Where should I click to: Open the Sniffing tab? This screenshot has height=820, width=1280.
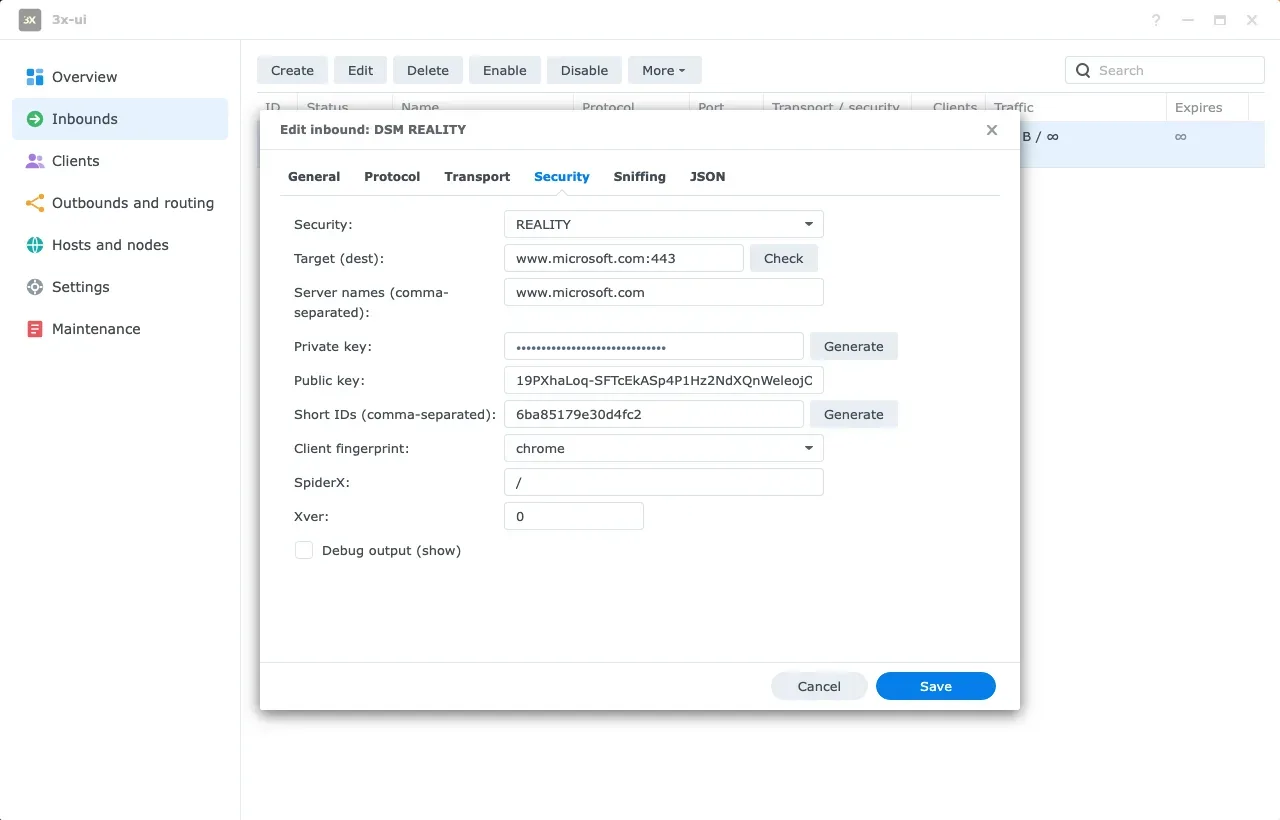coord(640,176)
